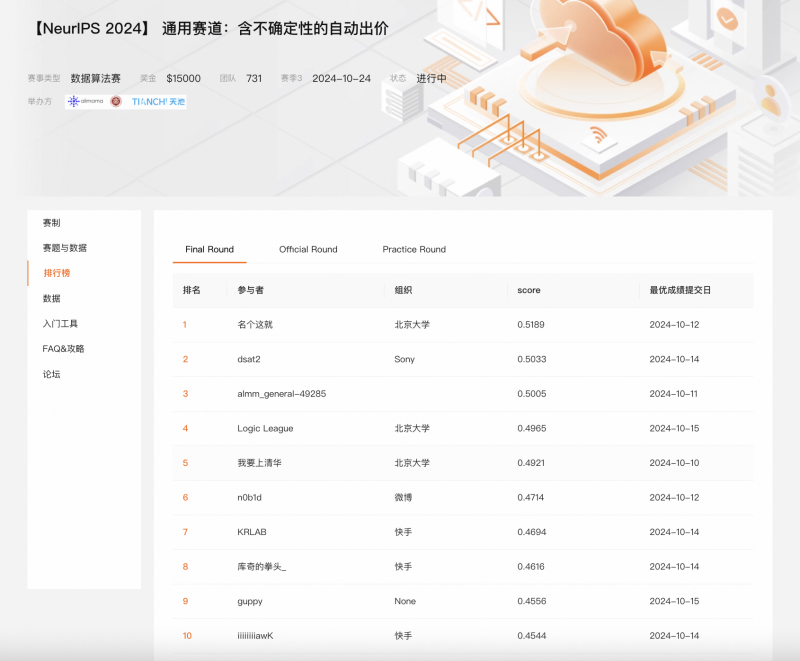Click the prize amount $15000
The height and width of the screenshot is (661, 800).
[183, 79]
